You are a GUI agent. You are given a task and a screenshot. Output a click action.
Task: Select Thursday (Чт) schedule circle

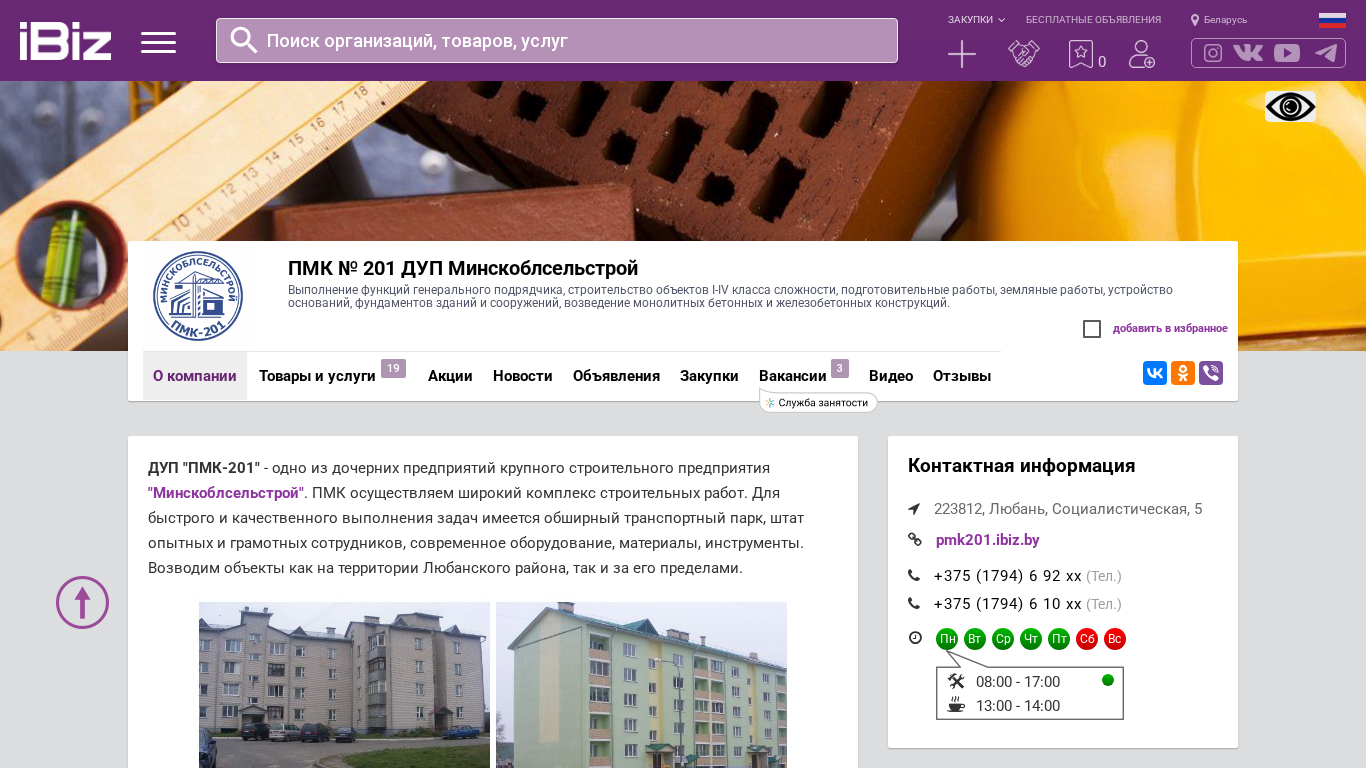(x=1031, y=639)
